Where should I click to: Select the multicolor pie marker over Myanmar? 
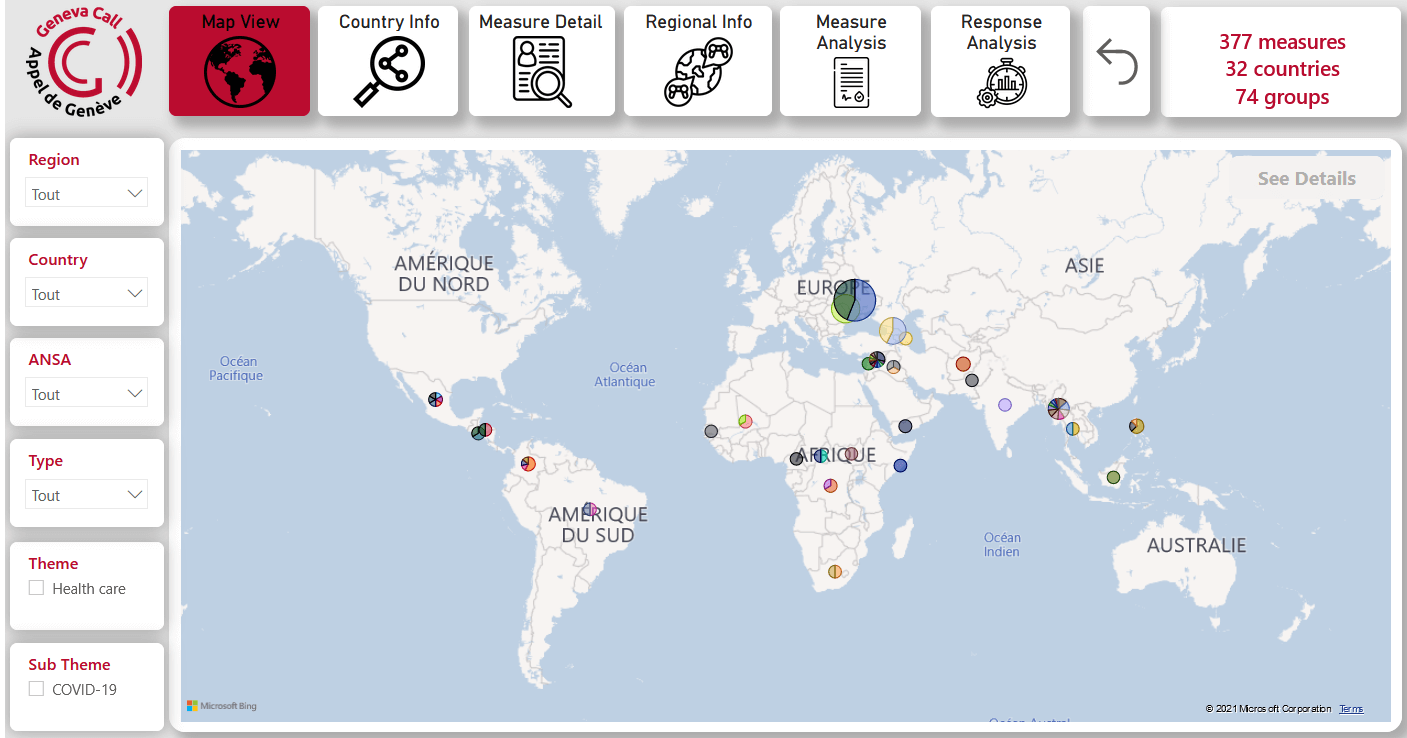click(x=1058, y=408)
